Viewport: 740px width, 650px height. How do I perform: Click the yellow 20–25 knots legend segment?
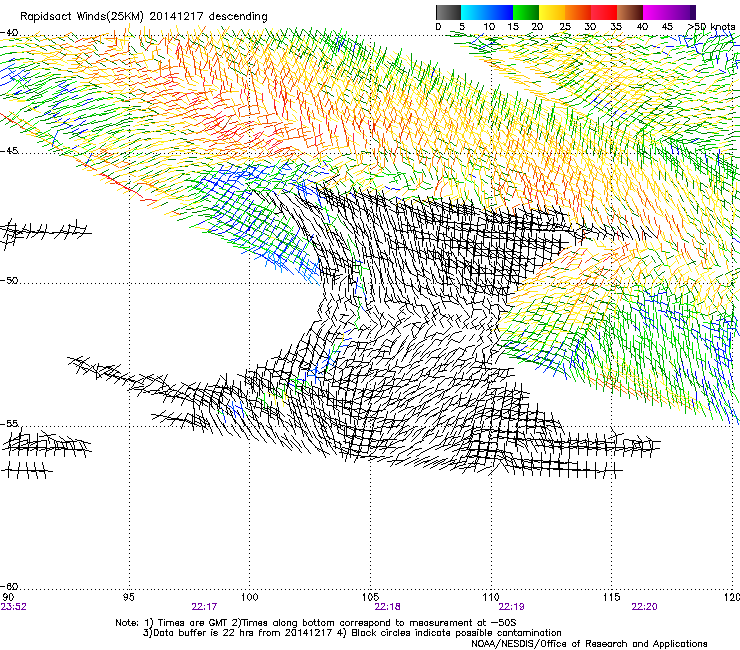point(552,12)
